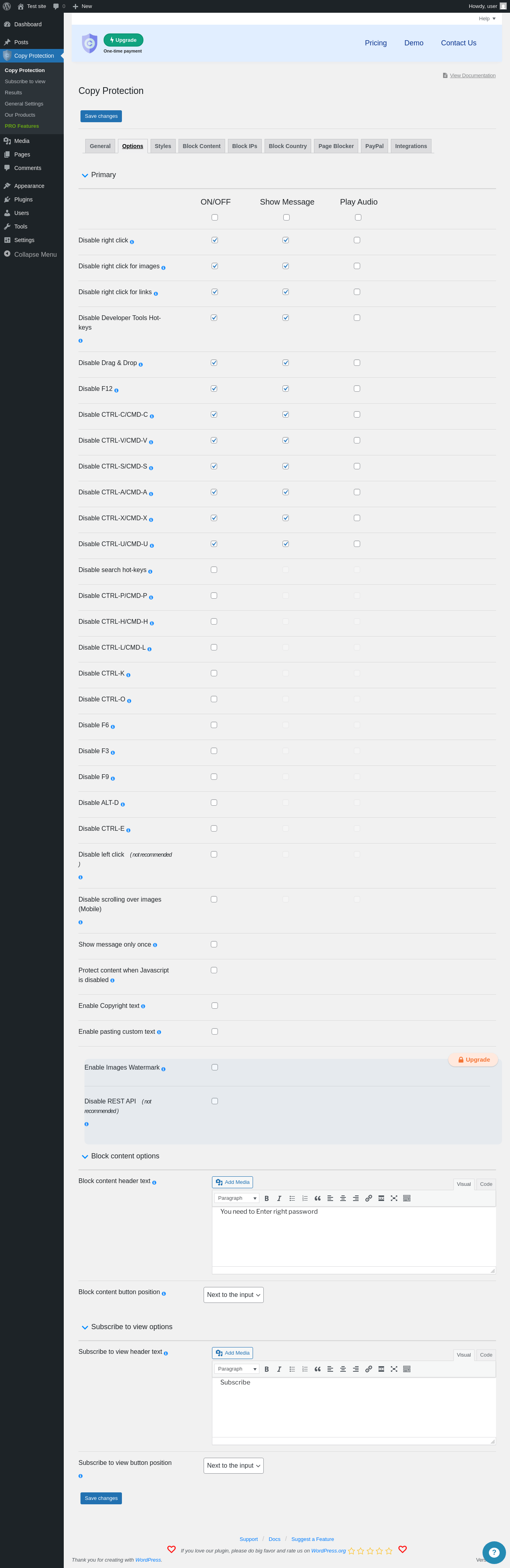510x1568 pixels.
Task: Open the blue help chat bubble
Action: coord(494,1552)
